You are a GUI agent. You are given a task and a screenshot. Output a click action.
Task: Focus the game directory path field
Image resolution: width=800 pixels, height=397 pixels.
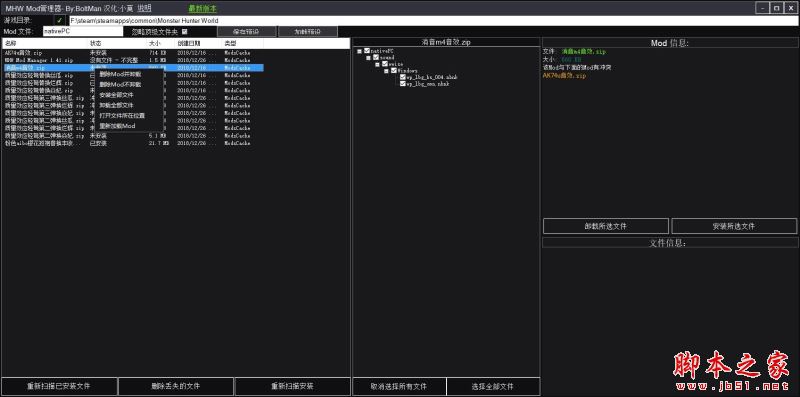pos(433,21)
